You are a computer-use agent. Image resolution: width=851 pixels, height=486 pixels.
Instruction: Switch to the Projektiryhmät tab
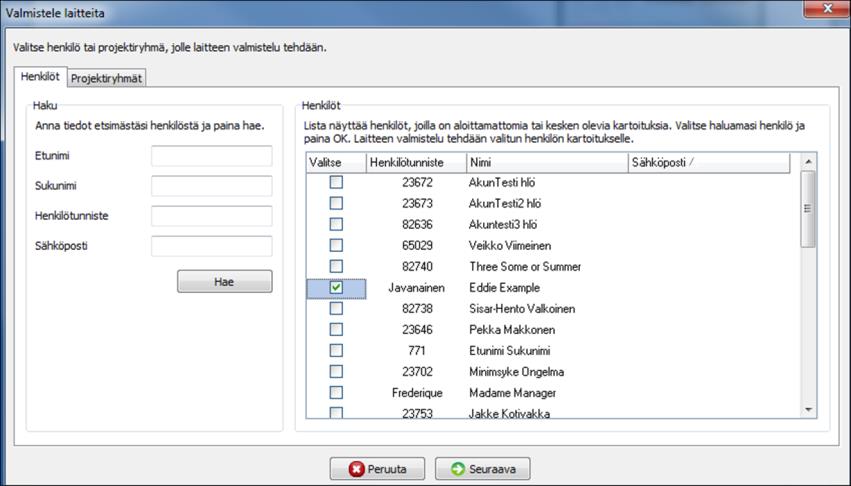click(x=106, y=78)
